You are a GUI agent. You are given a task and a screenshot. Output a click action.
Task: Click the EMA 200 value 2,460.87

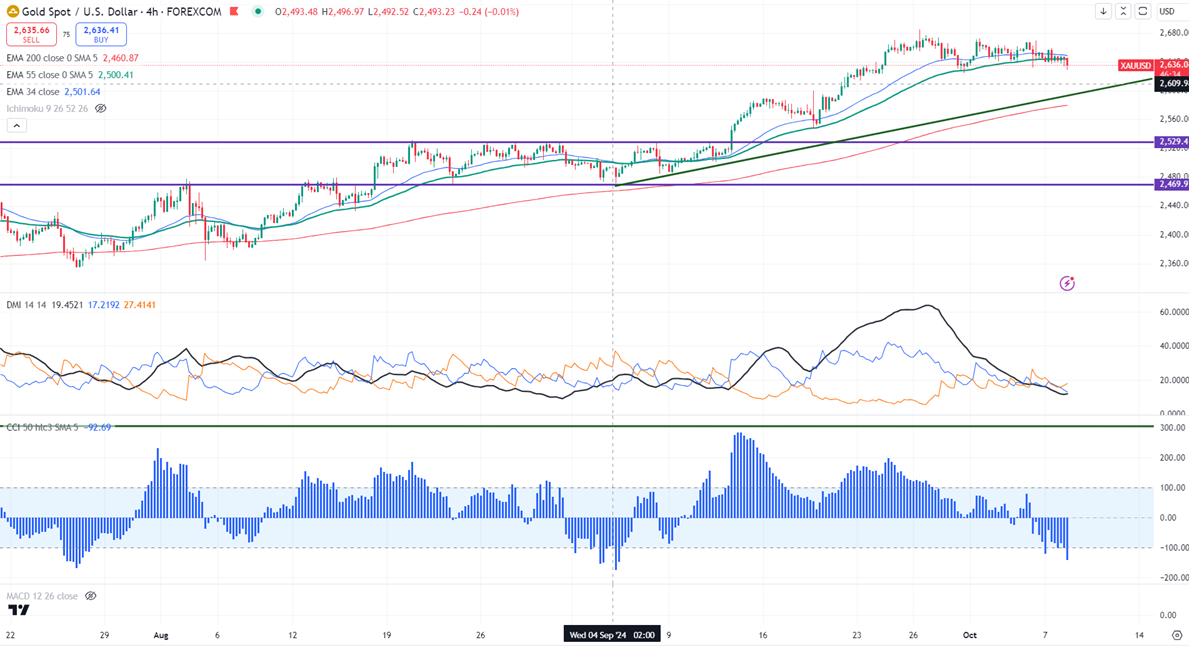(x=120, y=58)
